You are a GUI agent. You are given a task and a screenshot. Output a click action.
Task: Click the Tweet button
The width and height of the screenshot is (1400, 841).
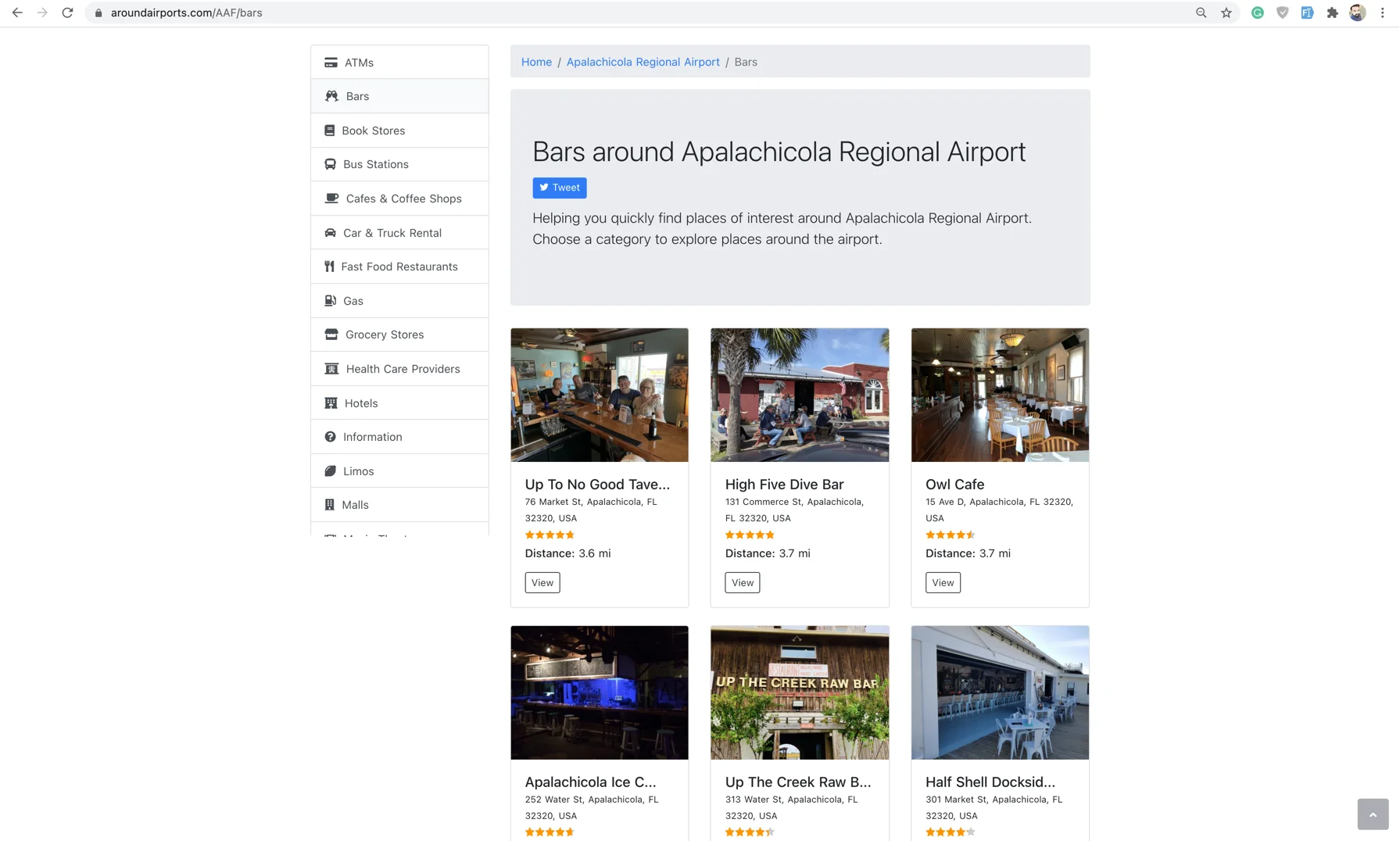coord(560,188)
